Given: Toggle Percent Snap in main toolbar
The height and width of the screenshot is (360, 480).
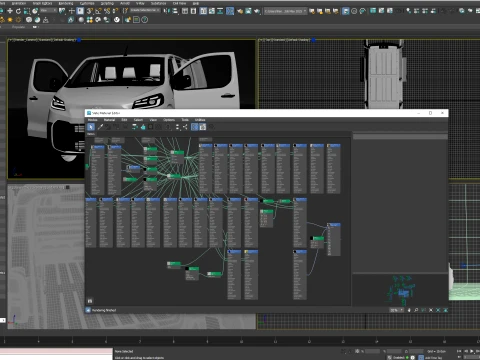Looking at the screenshot, I should pos(107,11).
